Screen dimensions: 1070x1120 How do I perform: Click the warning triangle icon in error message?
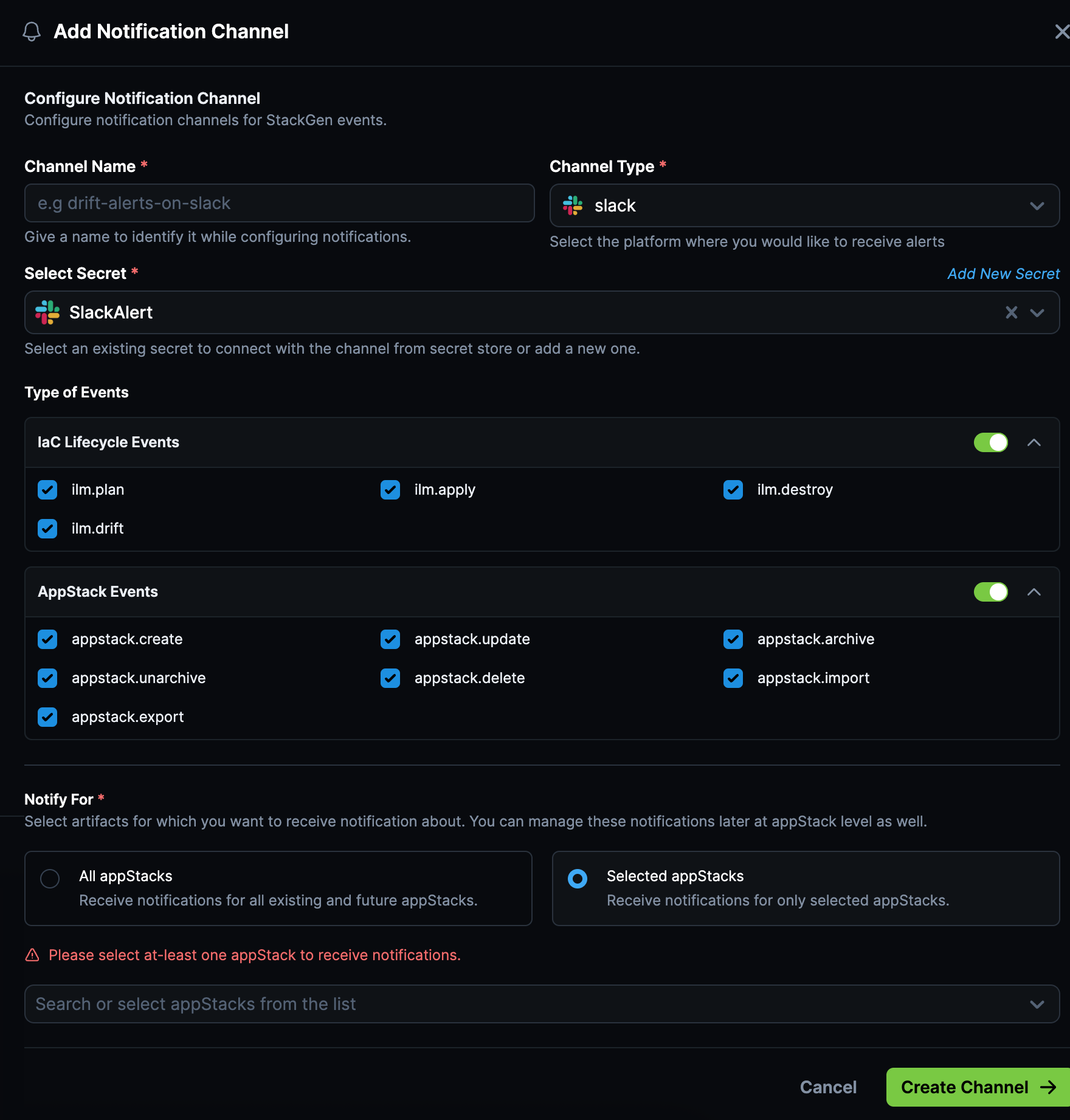(32, 955)
